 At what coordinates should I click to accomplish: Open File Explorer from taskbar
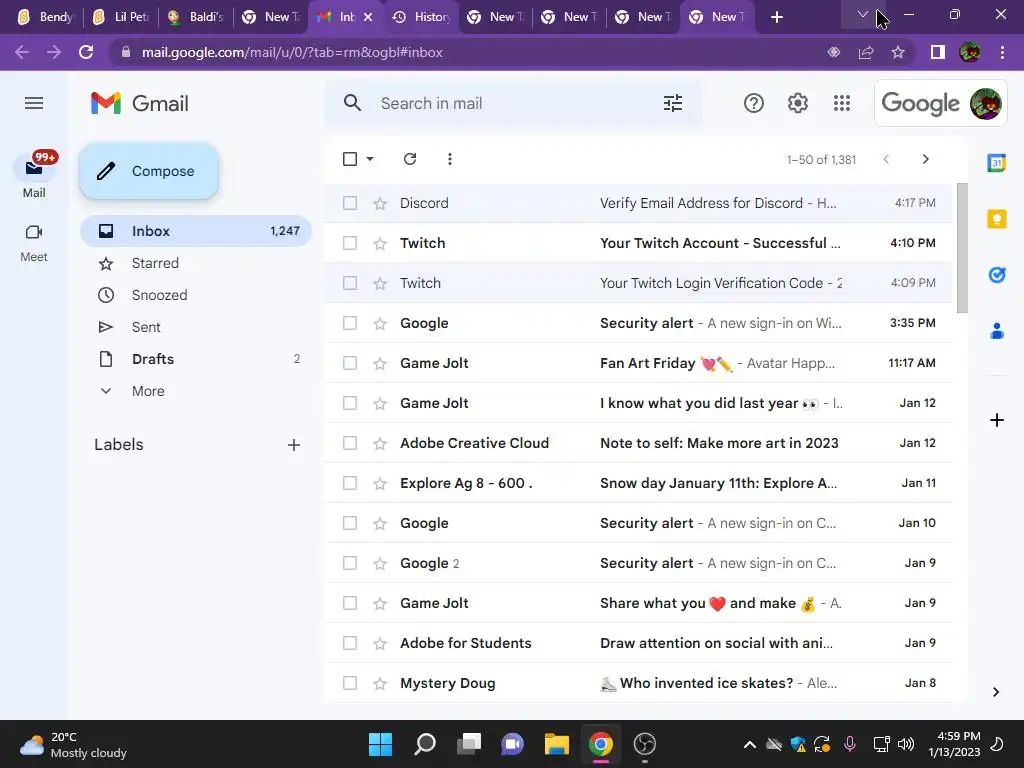point(556,744)
